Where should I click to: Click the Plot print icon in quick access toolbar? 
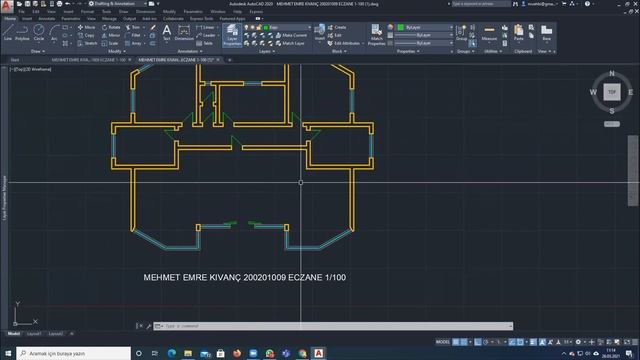coord(59,4)
